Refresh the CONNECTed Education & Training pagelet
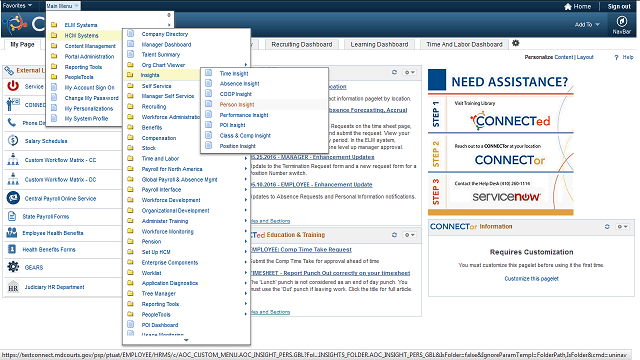 pos(394,235)
